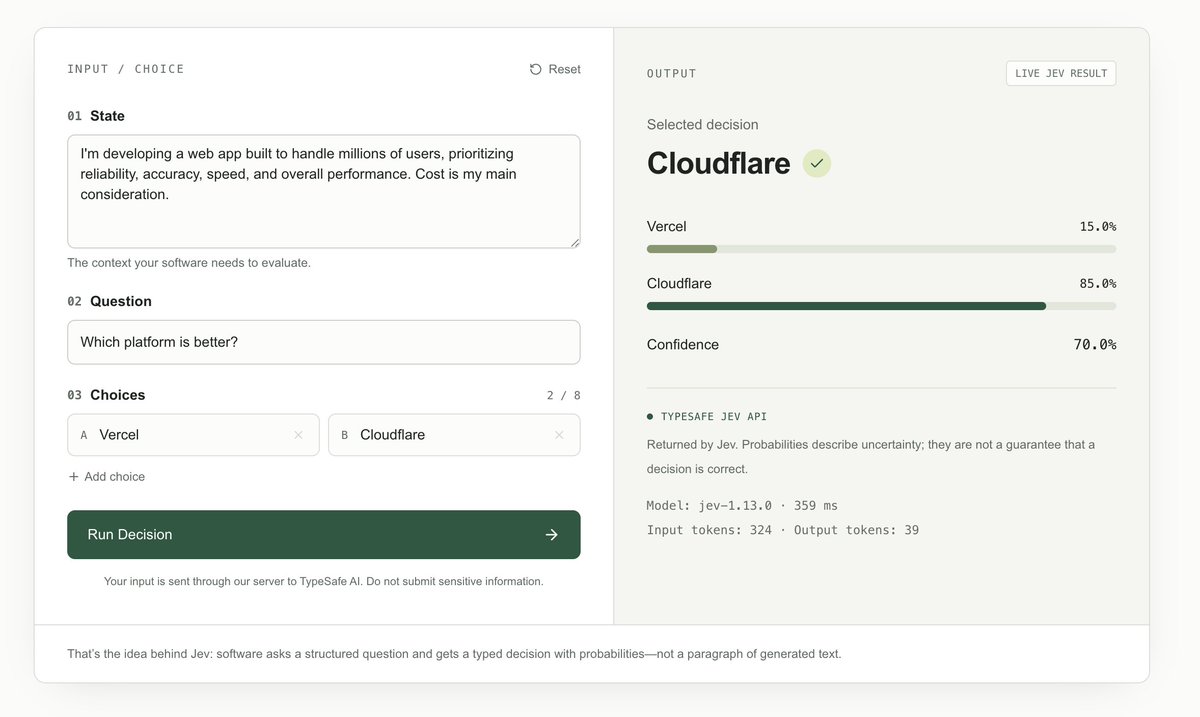Click the INPUT / CHOICE header
Viewport: 1200px width, 717px height.
(126, 69)
